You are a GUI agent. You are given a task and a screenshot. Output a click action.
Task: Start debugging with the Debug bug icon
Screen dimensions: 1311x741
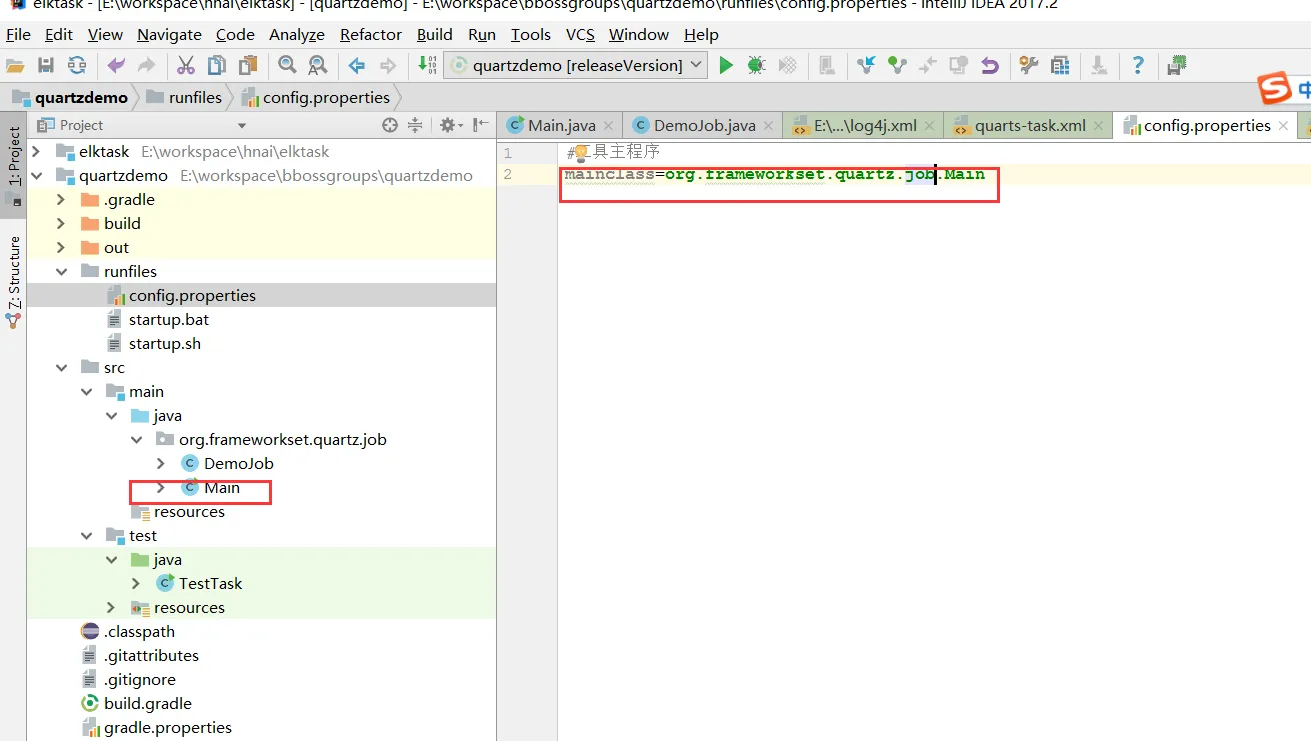pos(757,66)
